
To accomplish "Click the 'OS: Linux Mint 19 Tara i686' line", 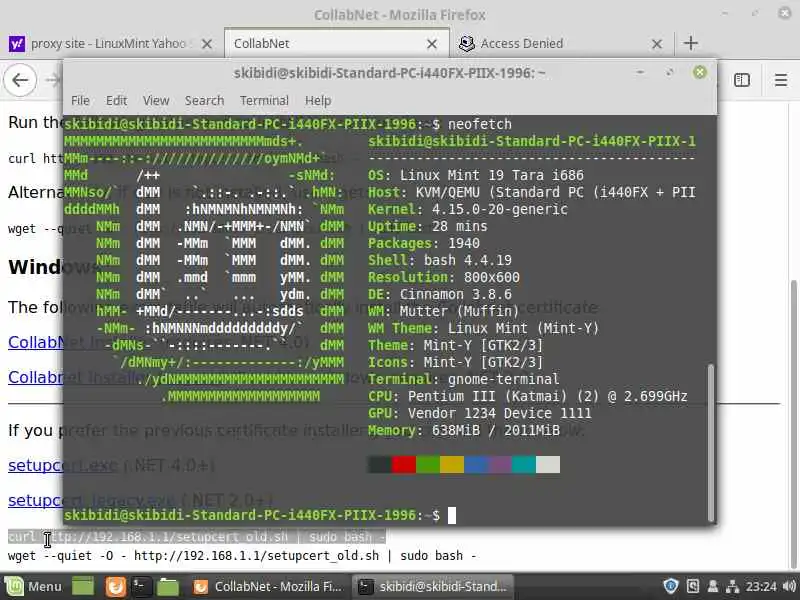I will (476, 176).
